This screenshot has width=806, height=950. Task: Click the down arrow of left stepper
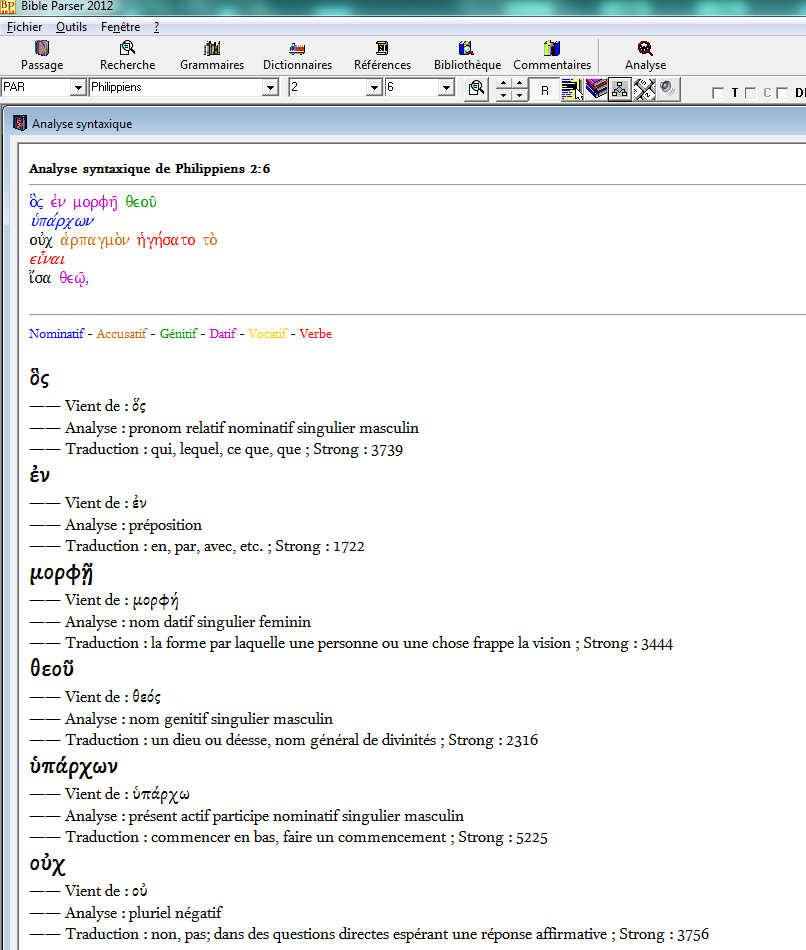(504, 95)
